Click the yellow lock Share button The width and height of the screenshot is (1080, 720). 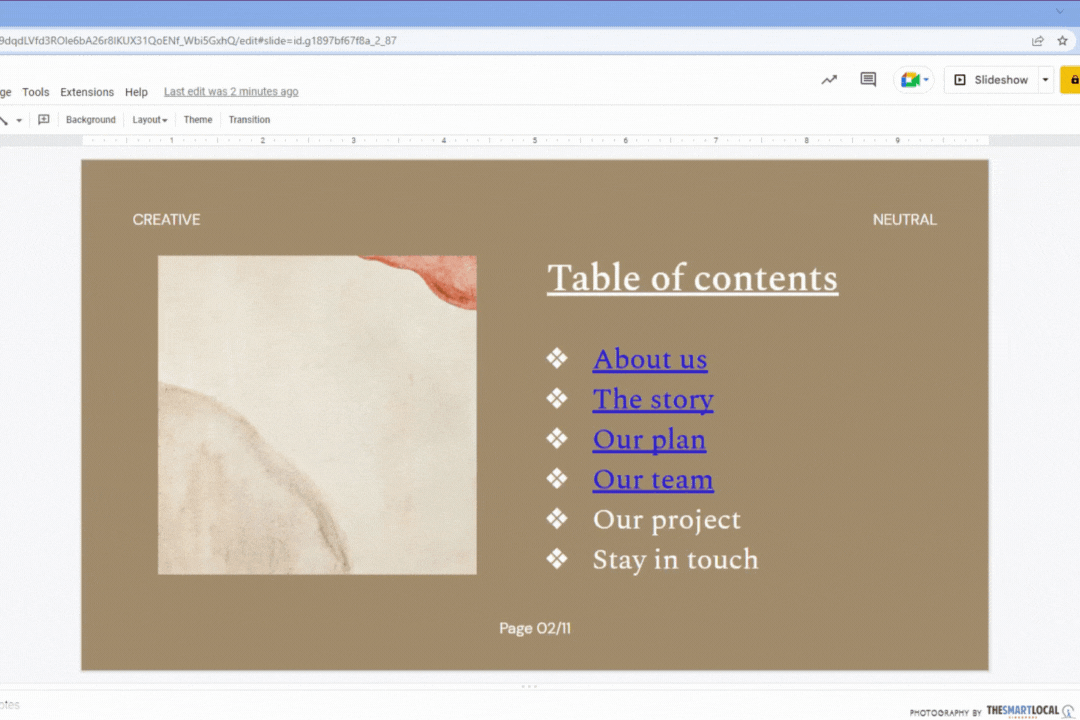[1072, 80]
